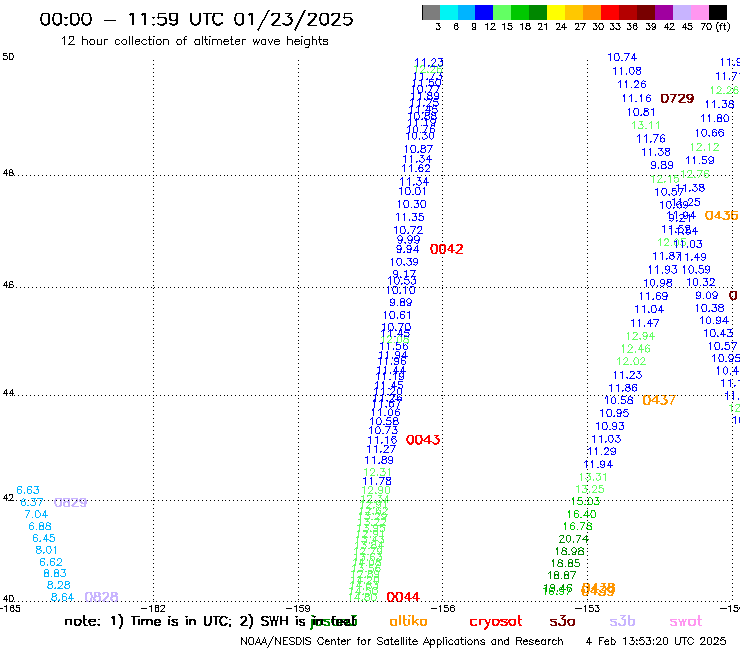Click the blue value 9.09
The image size is (740, 650).
point(706,295)
